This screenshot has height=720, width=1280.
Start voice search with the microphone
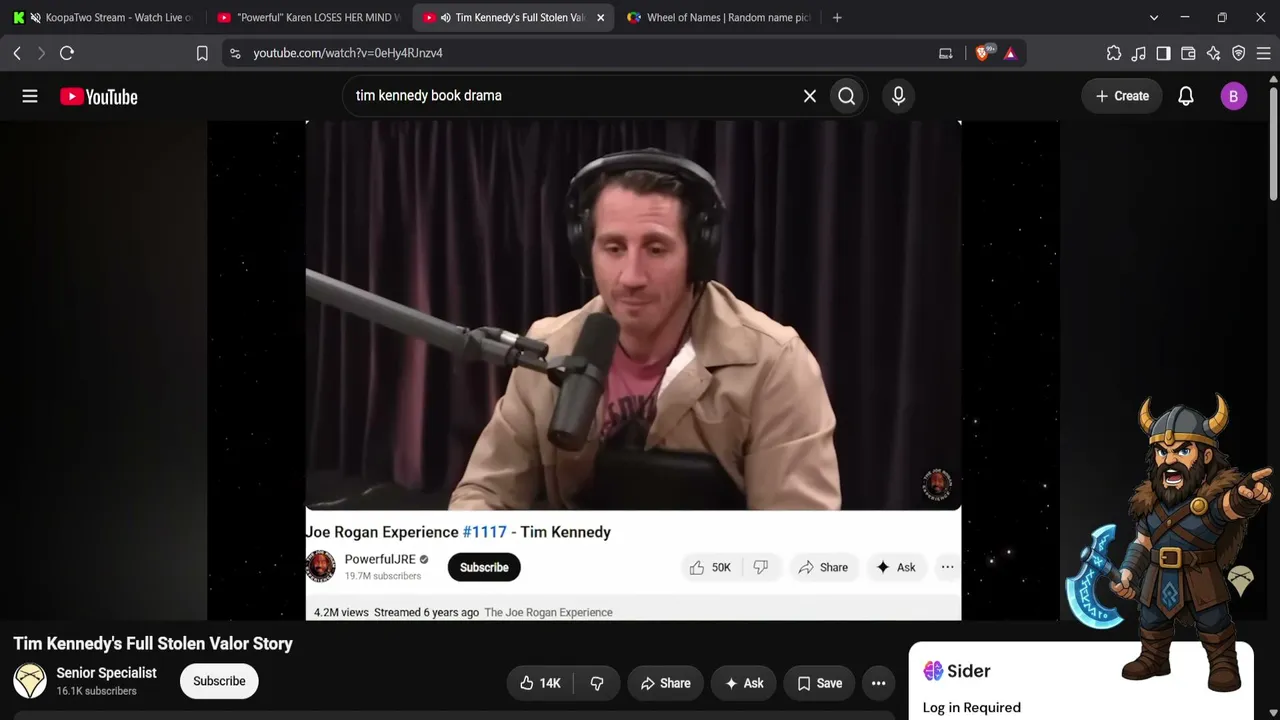pos(898,96)
